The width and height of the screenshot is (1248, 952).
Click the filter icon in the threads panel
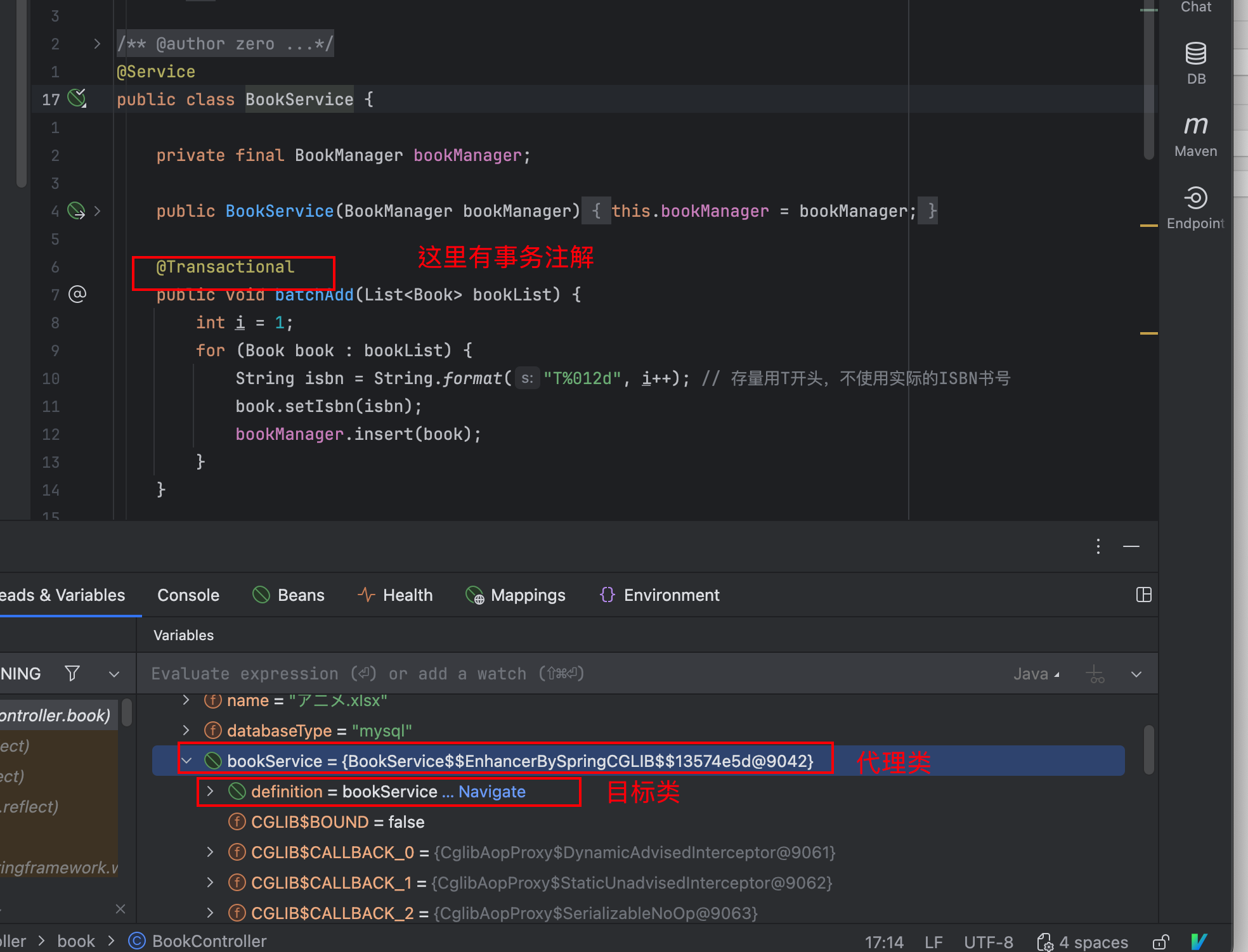click(x=72, y=673)
